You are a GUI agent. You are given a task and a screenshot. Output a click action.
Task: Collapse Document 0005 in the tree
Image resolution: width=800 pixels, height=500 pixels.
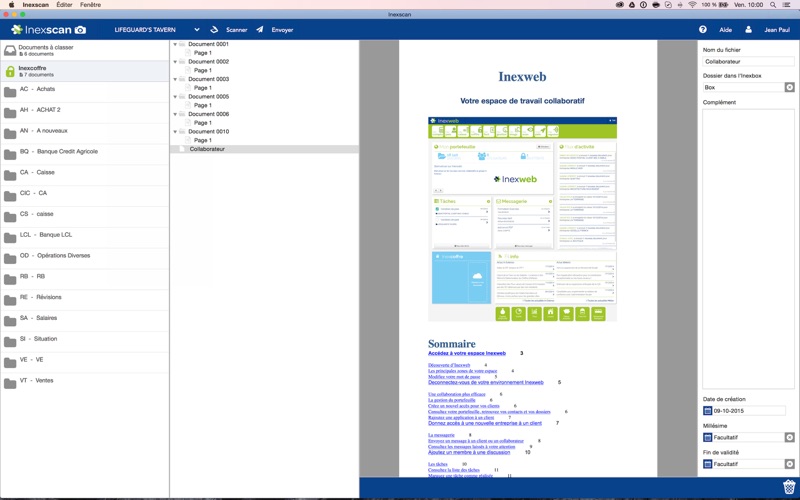(x=175, y=96)
